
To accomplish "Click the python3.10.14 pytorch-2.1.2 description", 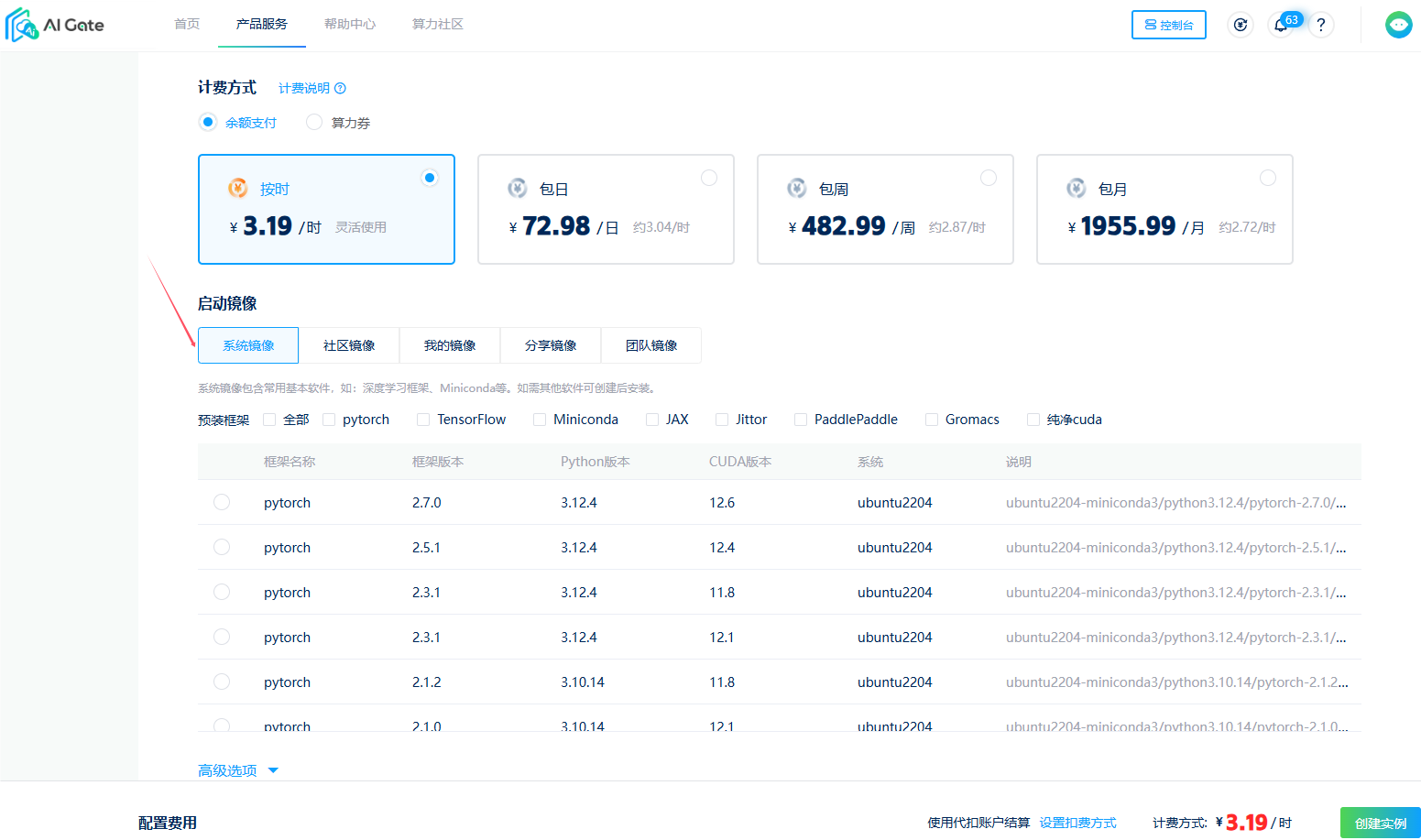I will (x=1176, y=682).
